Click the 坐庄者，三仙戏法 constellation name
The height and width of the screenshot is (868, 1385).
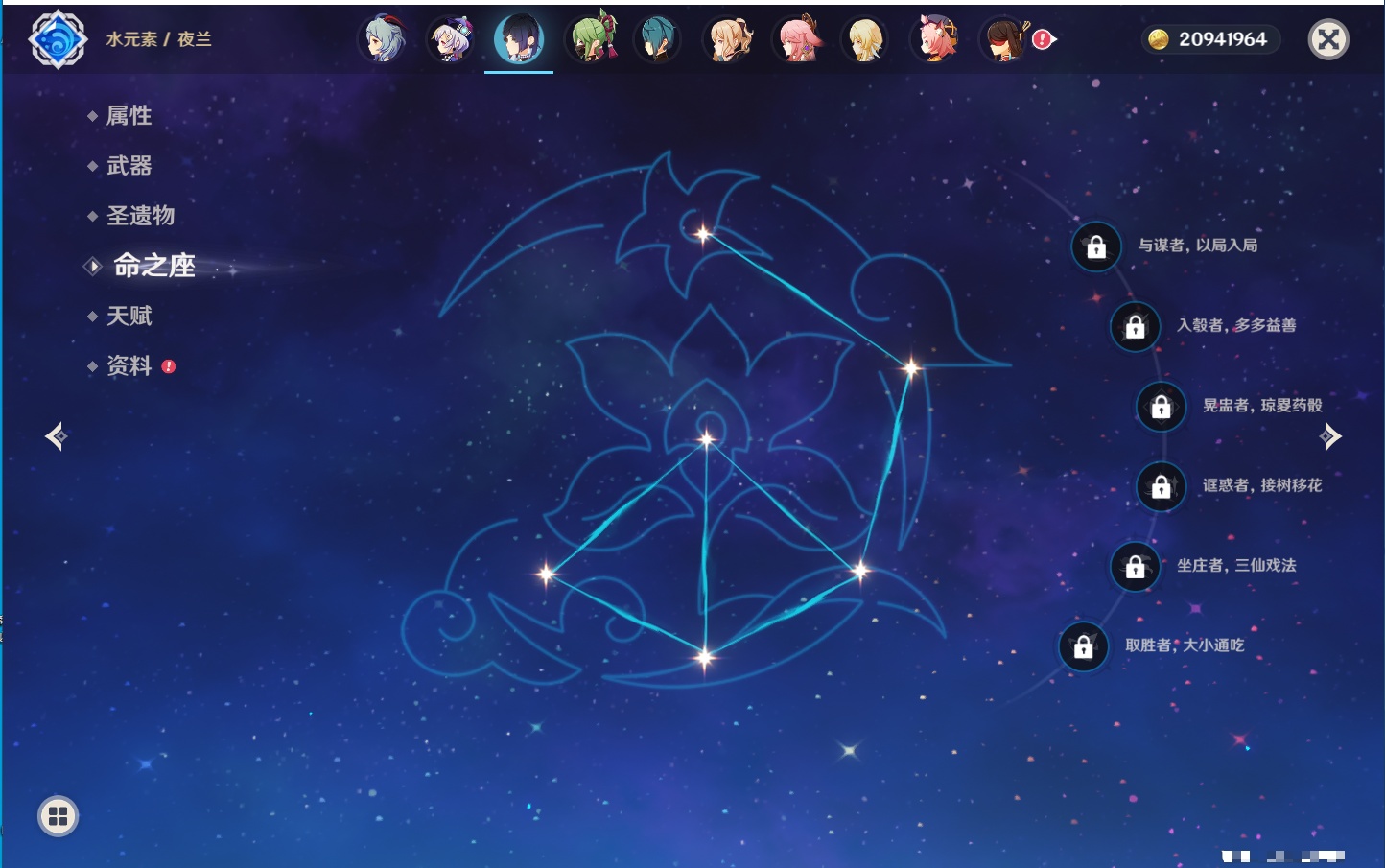click(x=1236, y=566)
